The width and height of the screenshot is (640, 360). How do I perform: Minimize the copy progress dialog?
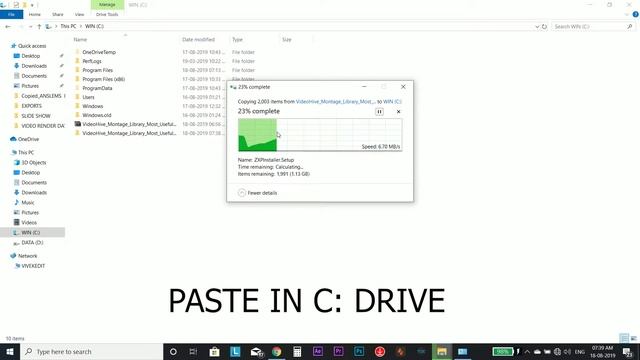click(364, 87)
